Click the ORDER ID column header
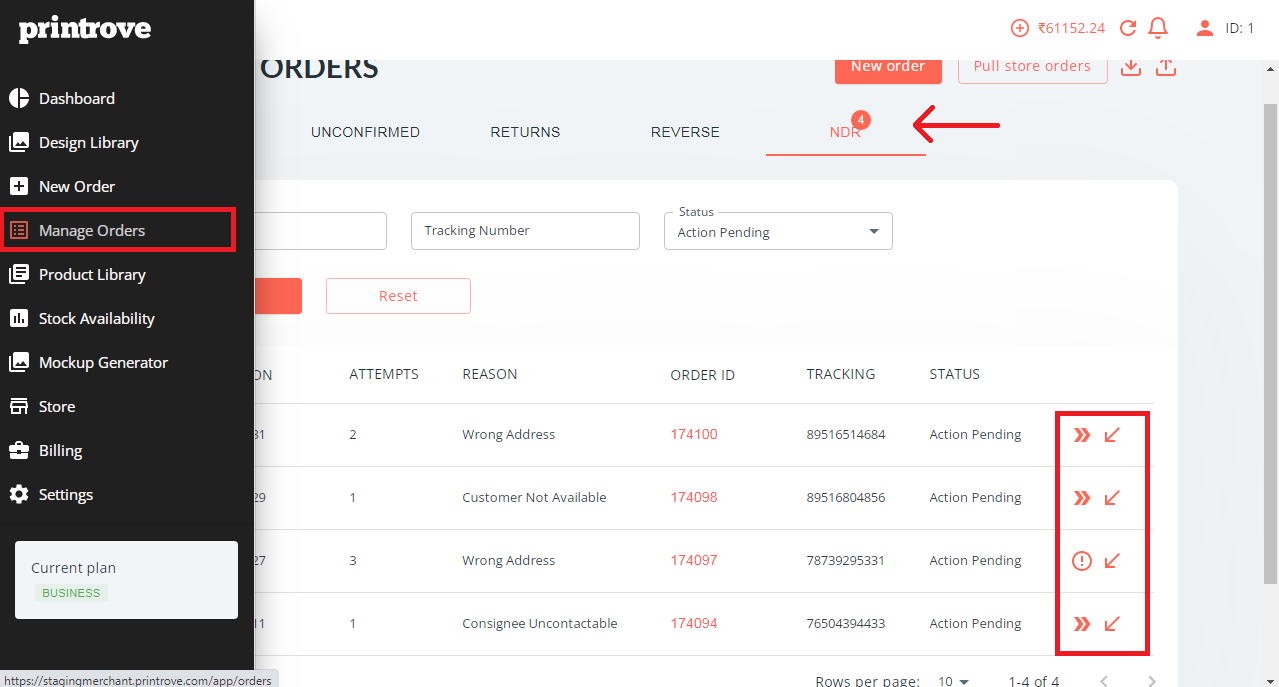The height and width of the screenshot is (687, 1279). coord(703,375)
